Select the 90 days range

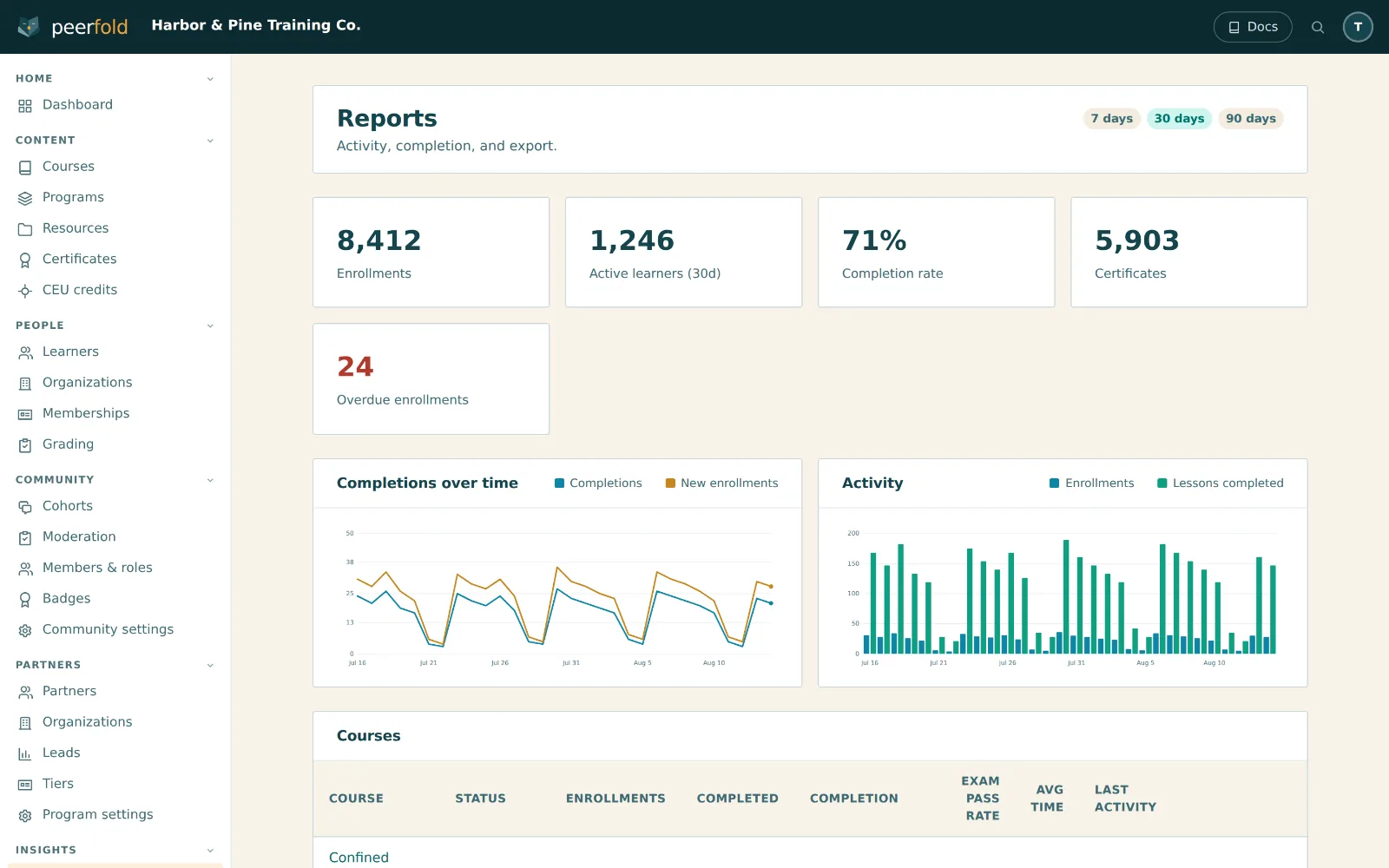pos(1251,118)
